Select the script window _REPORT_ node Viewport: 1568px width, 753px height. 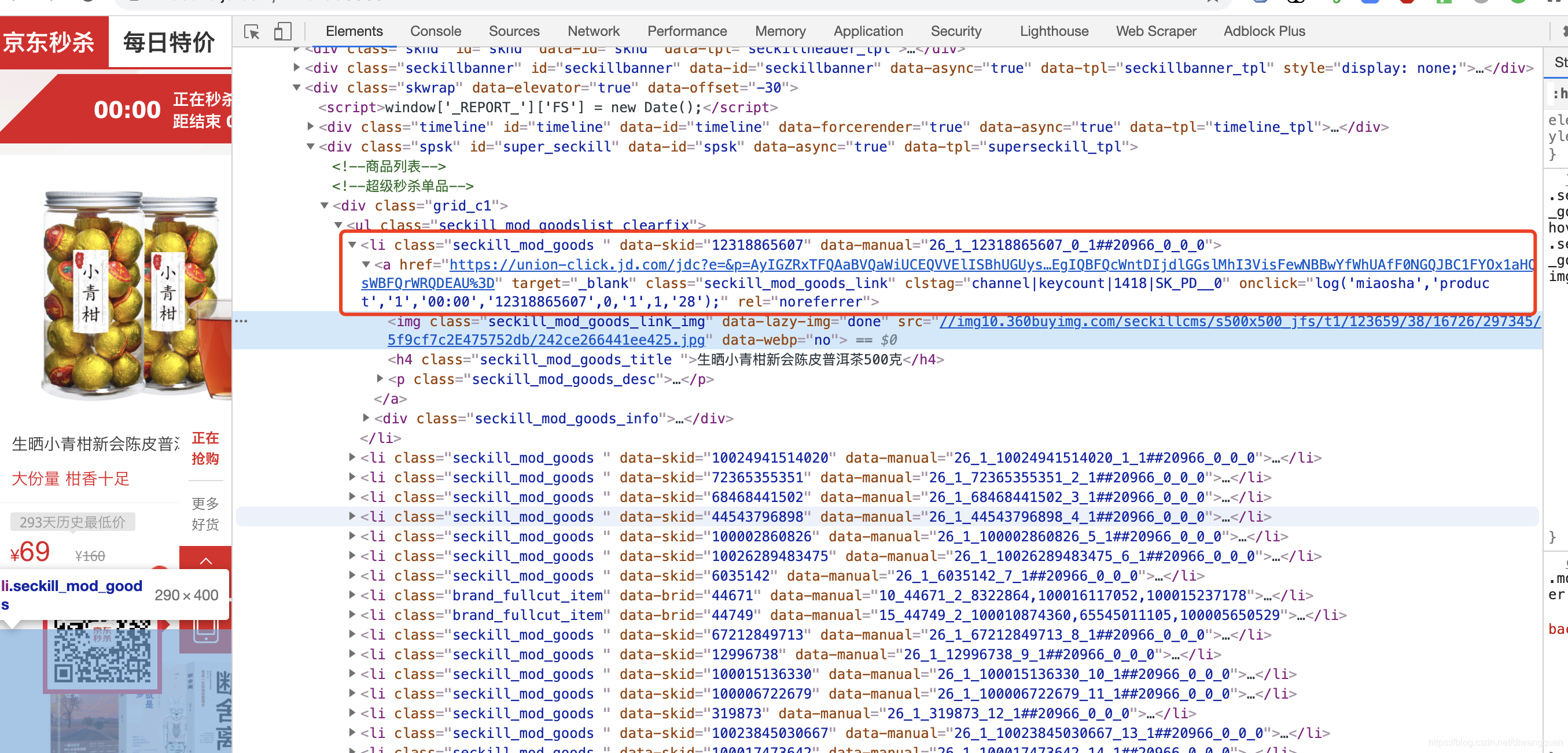pyautogui.click(x=548, y=107)
